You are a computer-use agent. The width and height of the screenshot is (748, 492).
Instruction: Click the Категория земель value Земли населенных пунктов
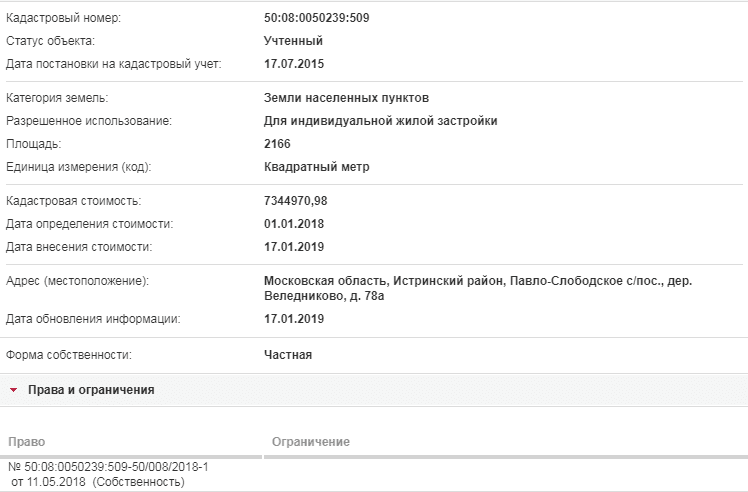point(346,98)
